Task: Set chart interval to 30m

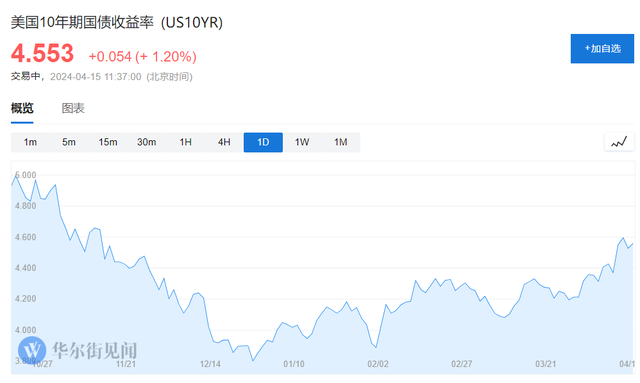Action: pos(147,142)
